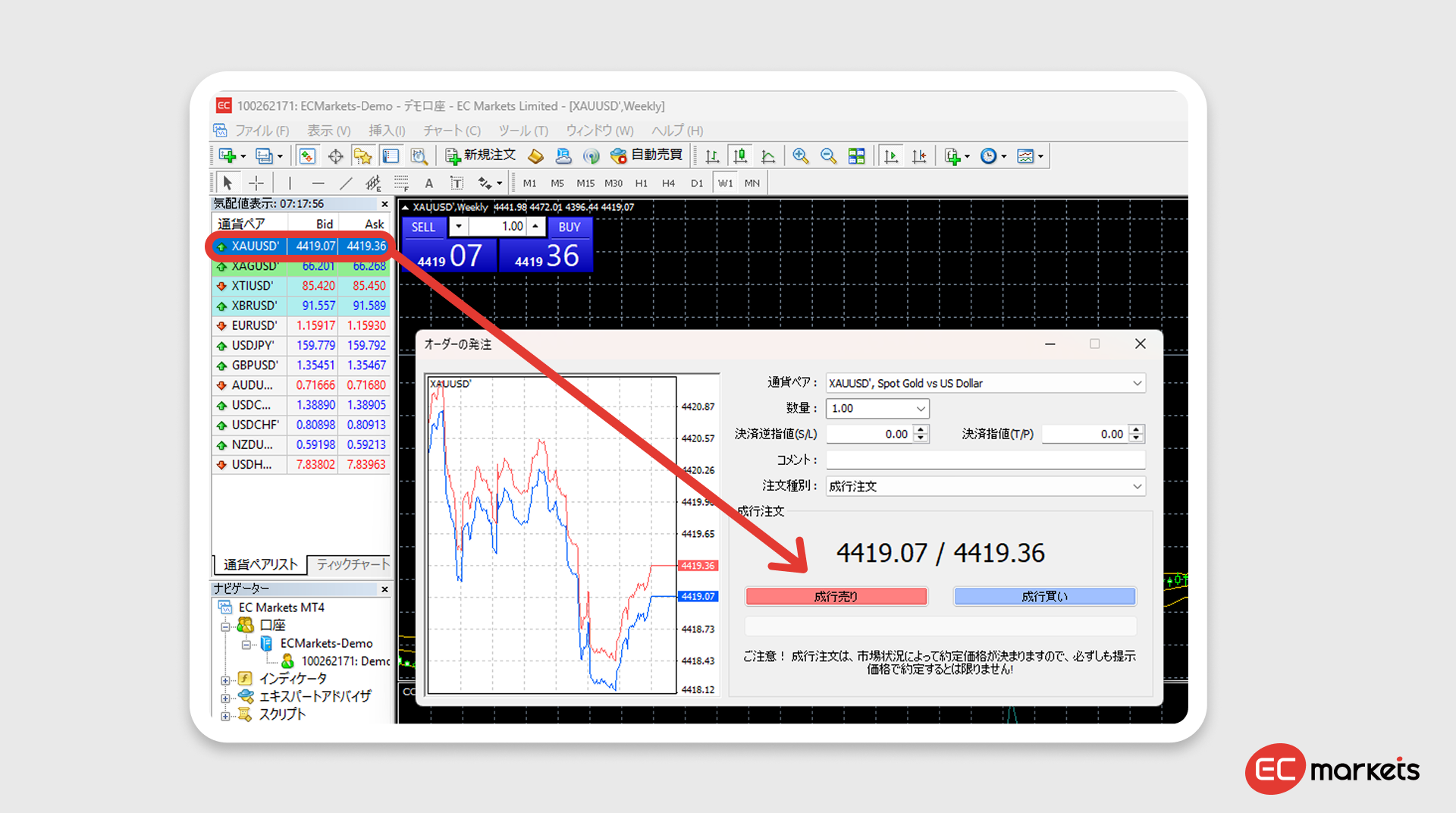Viewport: 1456px width, 813px height.
Task: Open the arrows objects dropdown
Action: (x=490, y=183)
